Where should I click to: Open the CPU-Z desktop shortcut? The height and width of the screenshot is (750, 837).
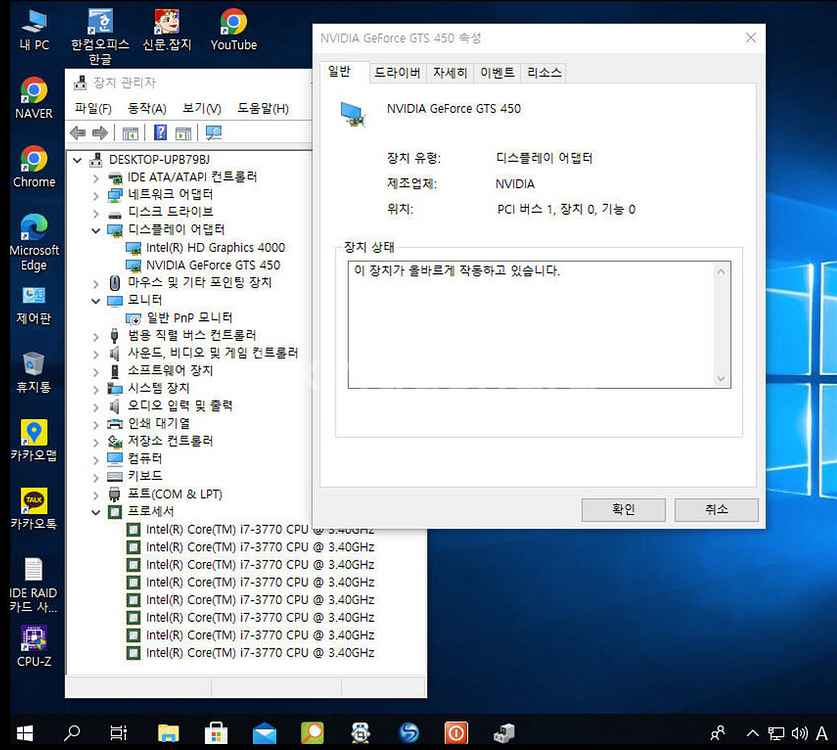[34, 647]
